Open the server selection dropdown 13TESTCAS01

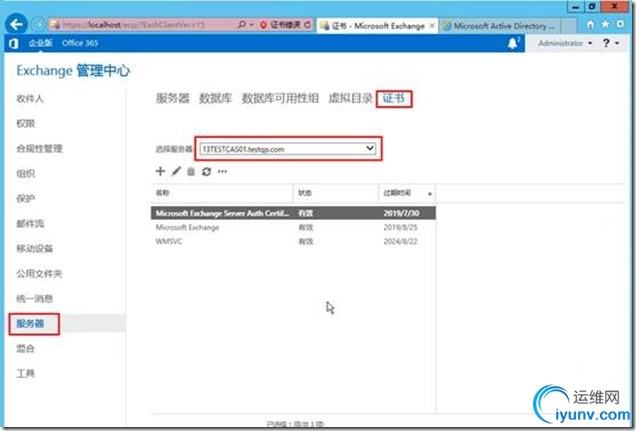click(288, 149)
